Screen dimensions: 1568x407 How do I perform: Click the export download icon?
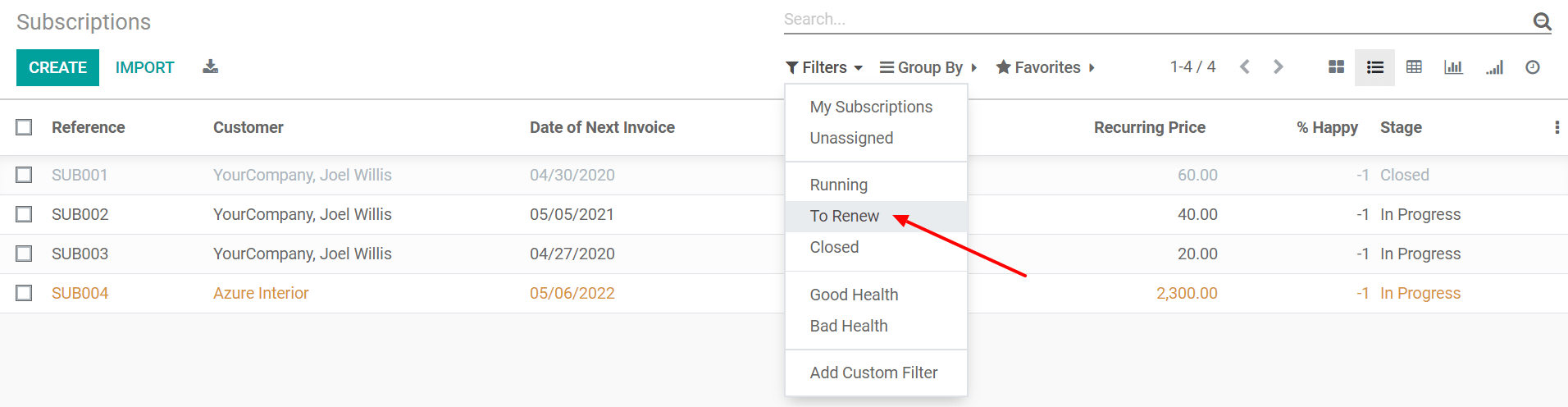(211, 67)
